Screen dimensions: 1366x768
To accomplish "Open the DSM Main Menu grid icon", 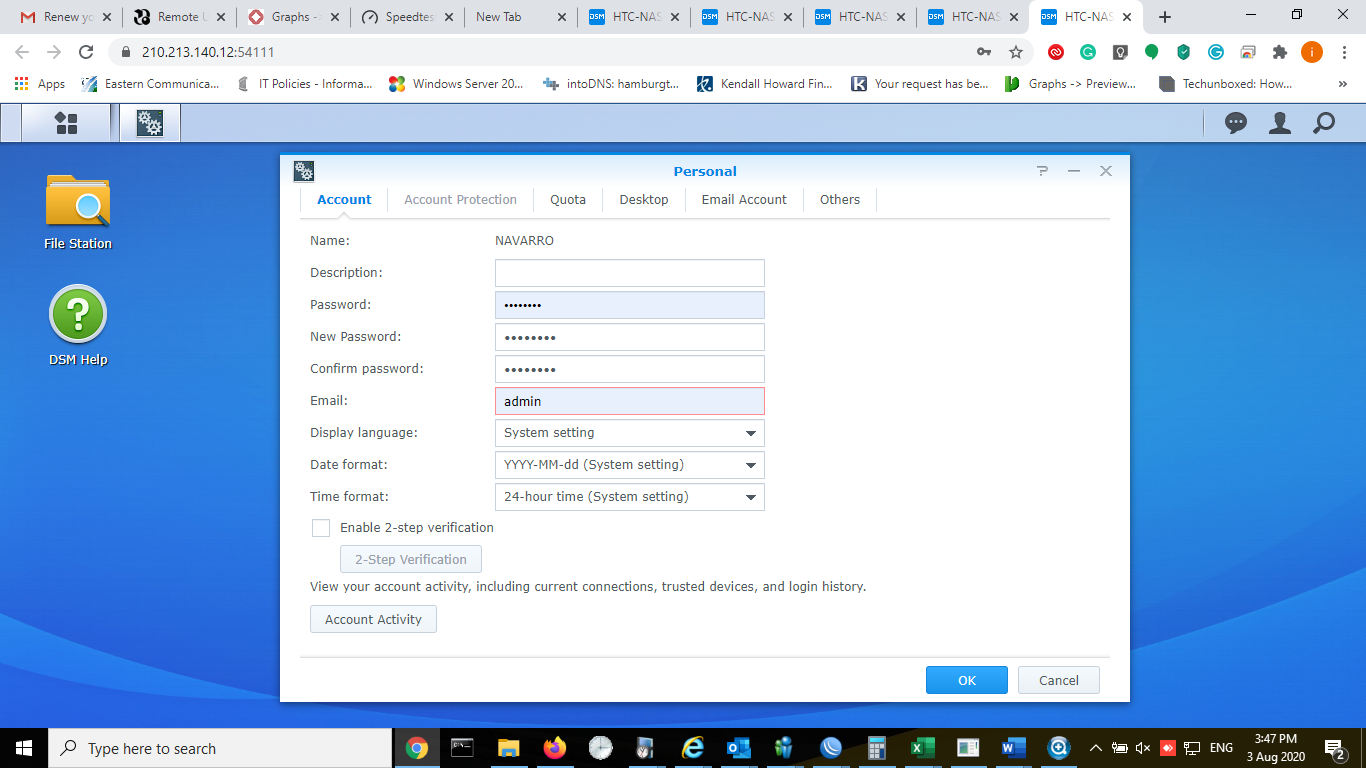I will coord(66,123).
